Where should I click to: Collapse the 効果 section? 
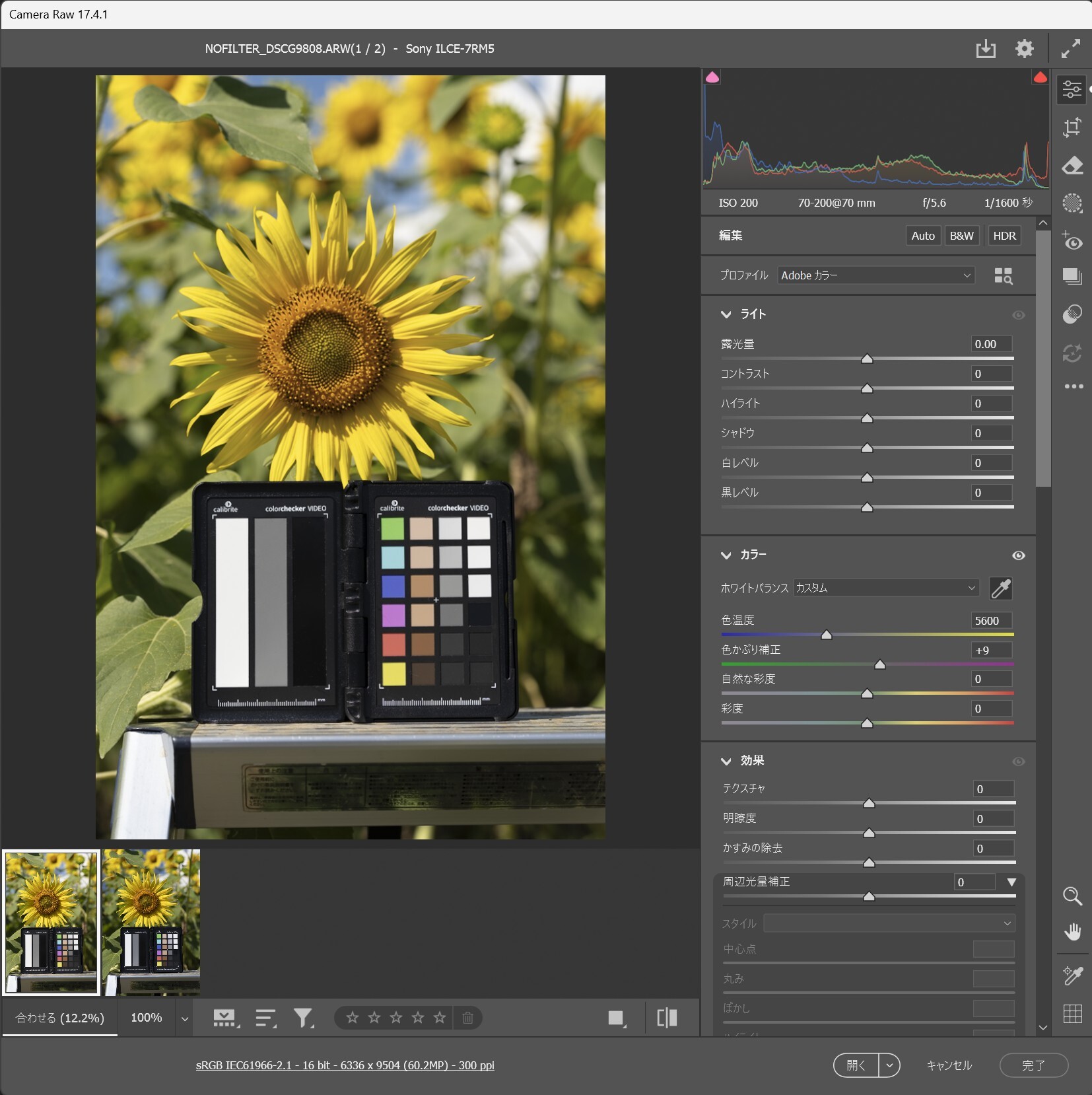point(727,761)
